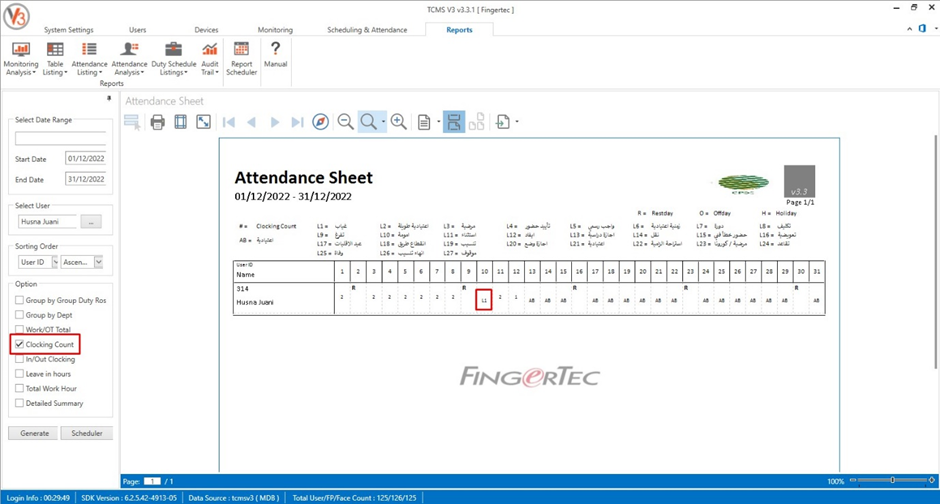Go to first report page

pyautogui.click(x=228, y=122)
